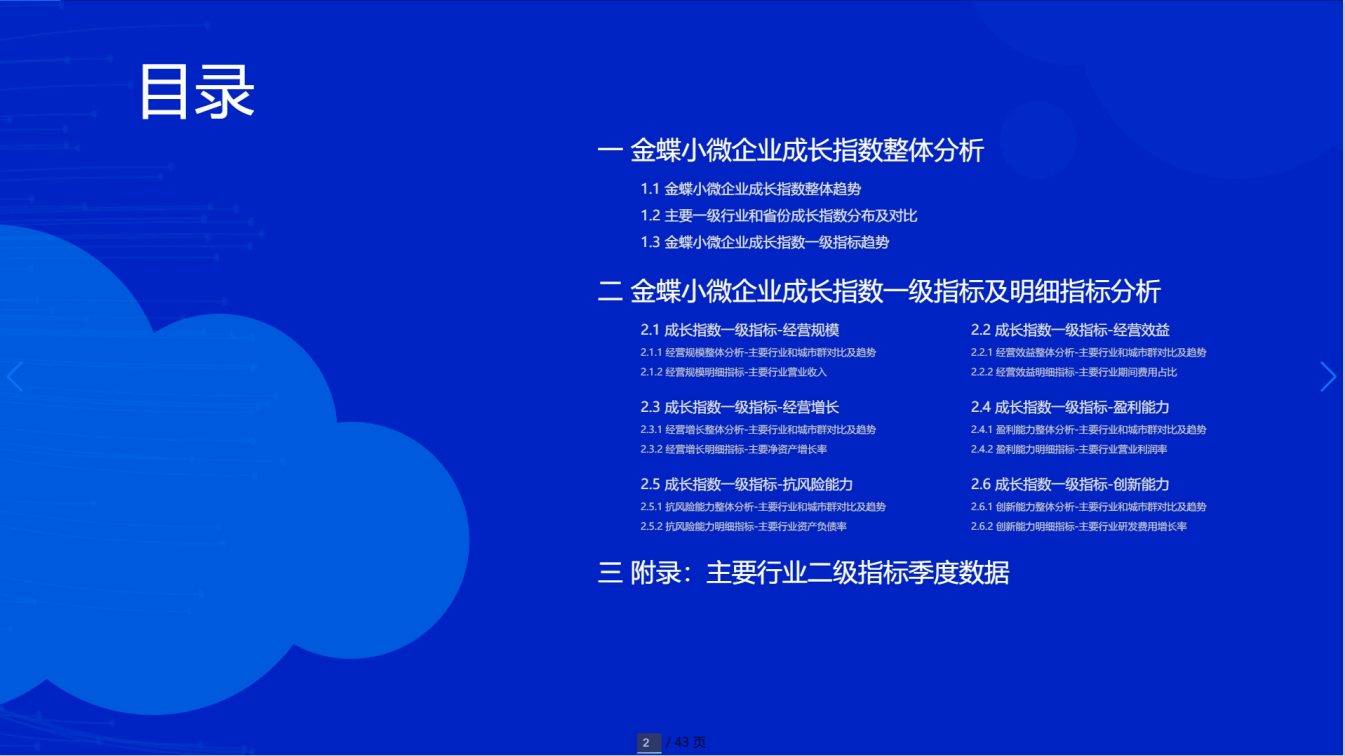
Task: Open 1.3 金蝶小微企业成长指数一级指标趋势
Action: click(x=765, y=242)
